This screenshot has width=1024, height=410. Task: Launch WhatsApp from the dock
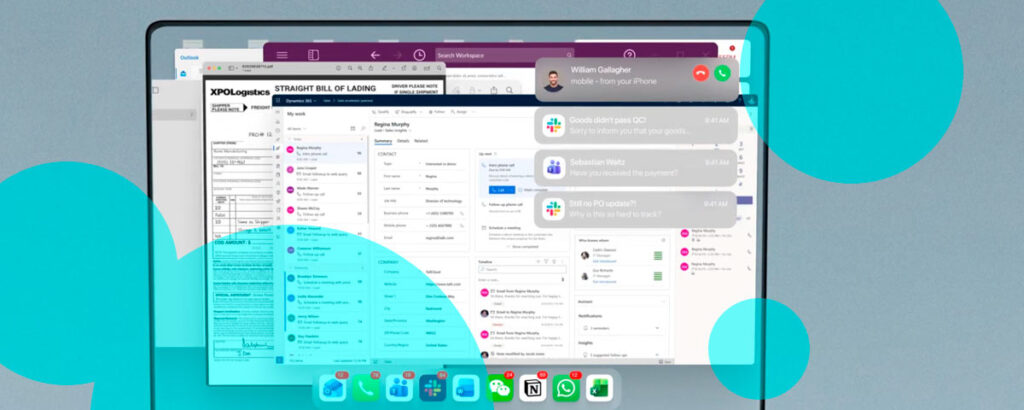click(567, 388)
